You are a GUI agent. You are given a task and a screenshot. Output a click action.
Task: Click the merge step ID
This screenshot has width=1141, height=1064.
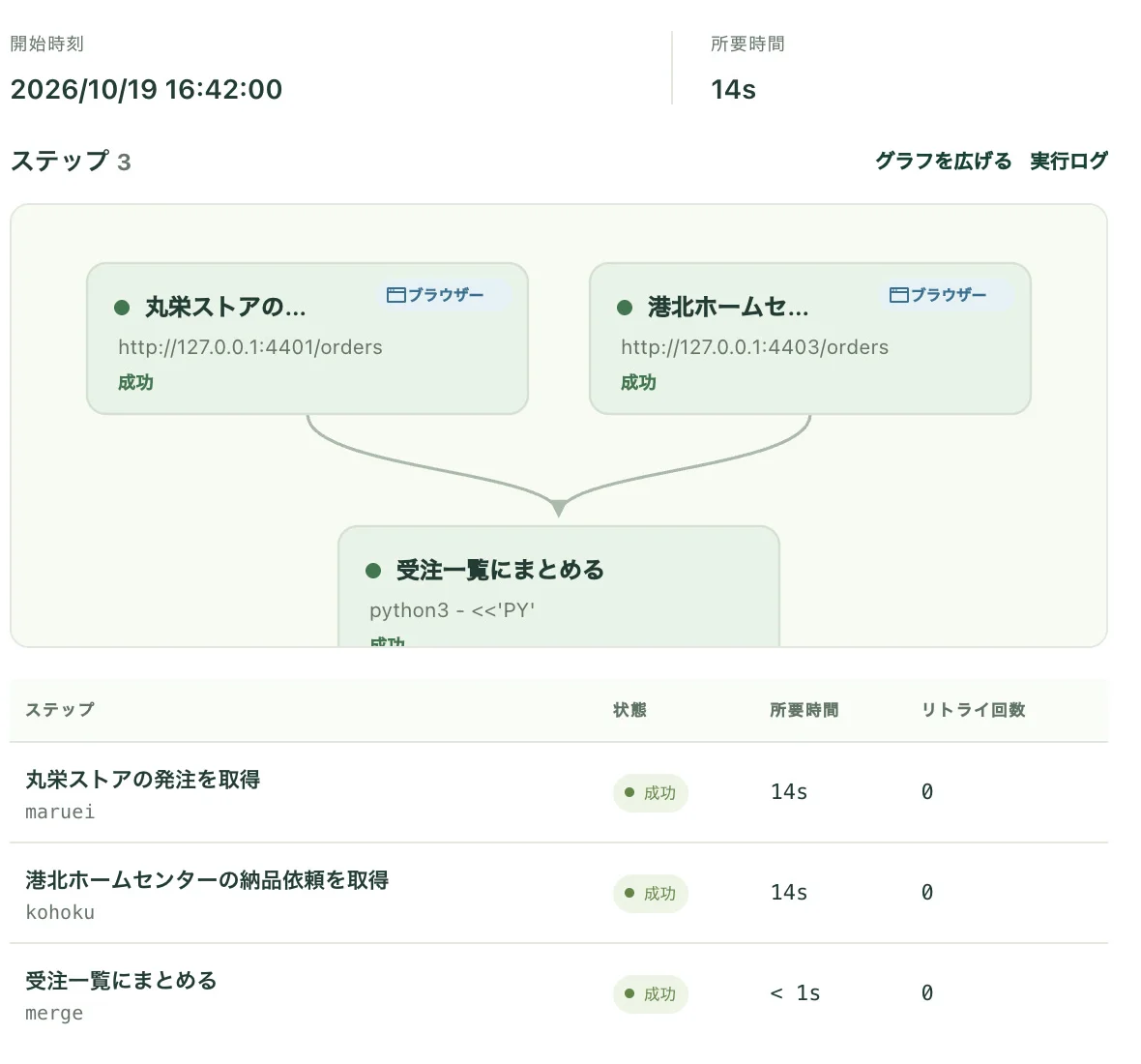(54, 1013)
